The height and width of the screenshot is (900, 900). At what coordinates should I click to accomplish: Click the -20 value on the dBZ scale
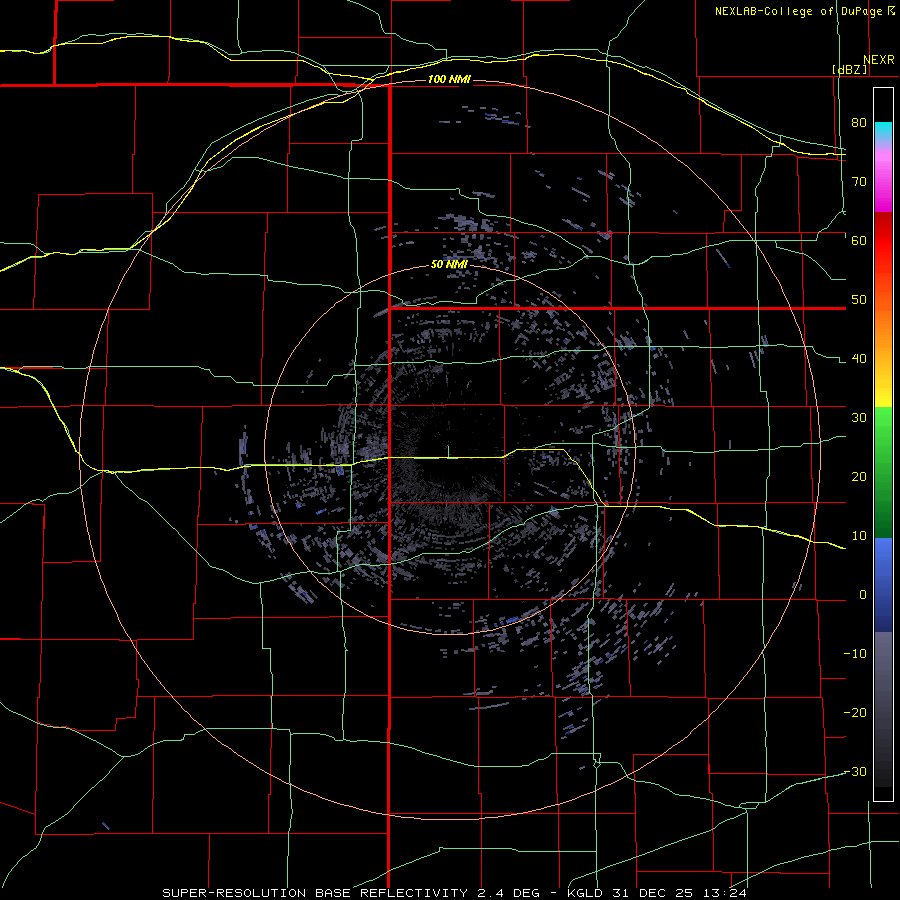(x=855, y=713)
